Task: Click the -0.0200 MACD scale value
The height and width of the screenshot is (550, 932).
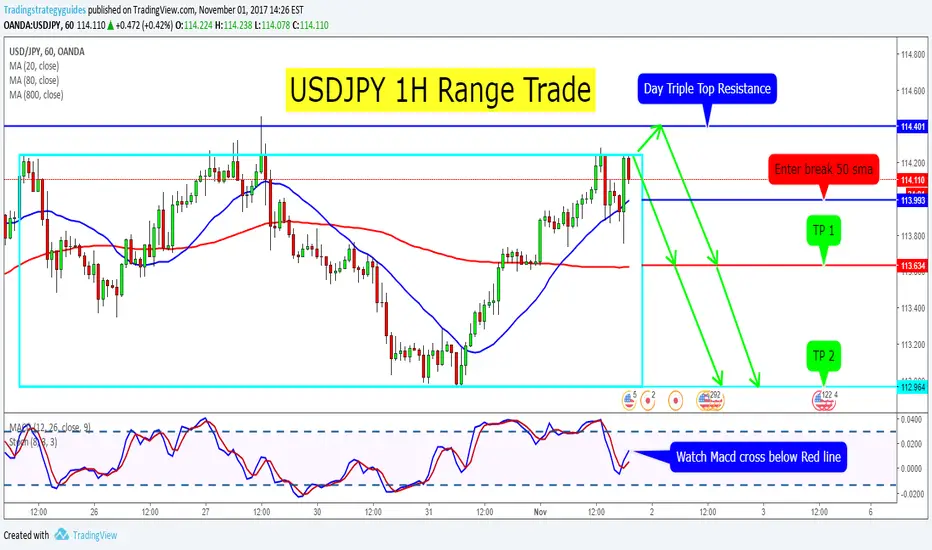Action: click(x=911, y=494)
